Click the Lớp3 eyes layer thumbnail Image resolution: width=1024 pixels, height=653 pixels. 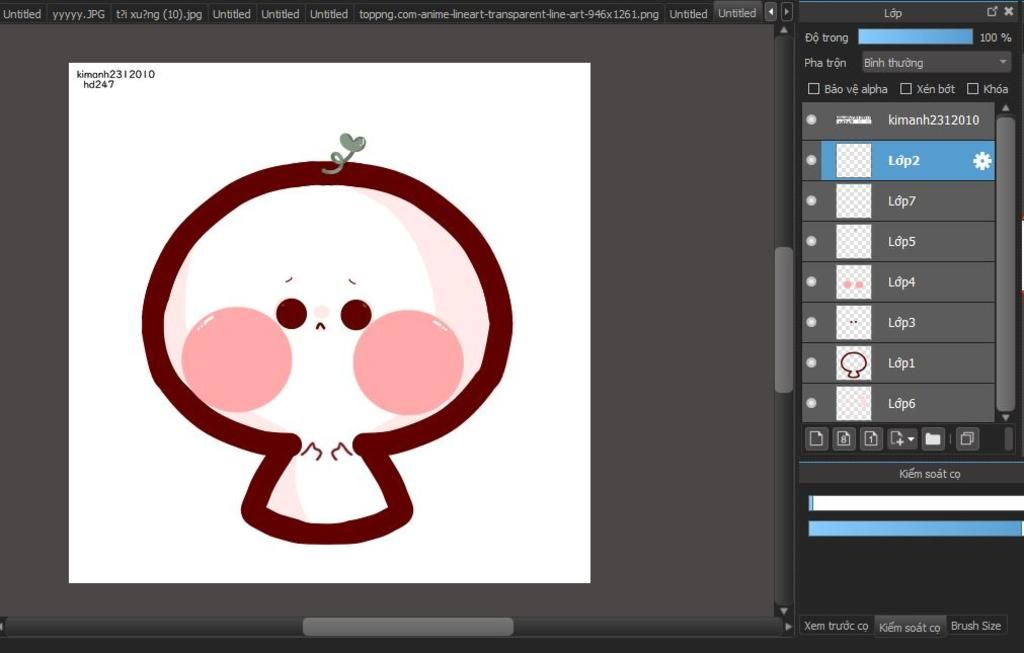pos(854,323)
